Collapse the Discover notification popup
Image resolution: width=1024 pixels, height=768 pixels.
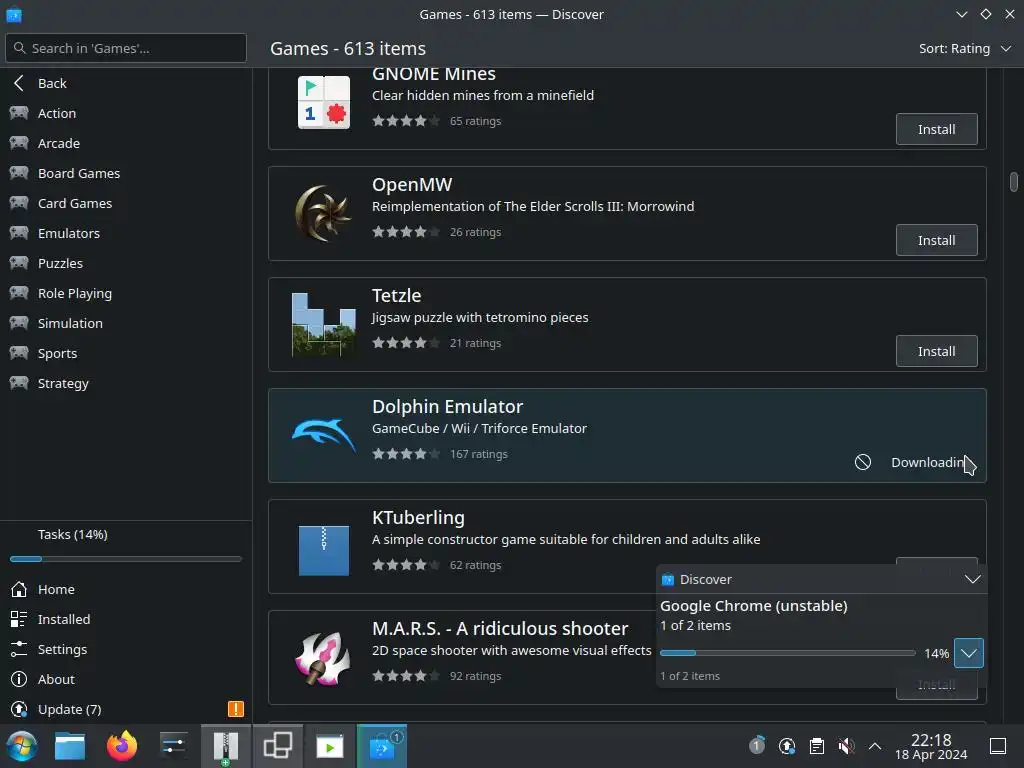tap(972, 579)
